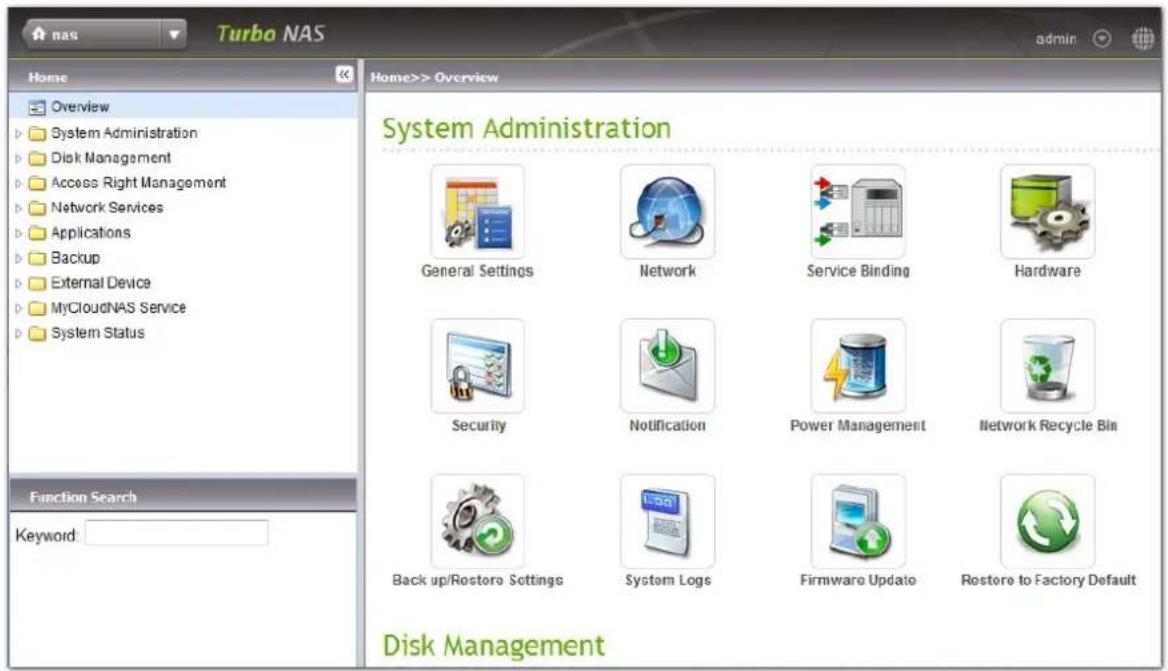
Task: Expand the Backup tree node arrow
Action: pos(19,258)
